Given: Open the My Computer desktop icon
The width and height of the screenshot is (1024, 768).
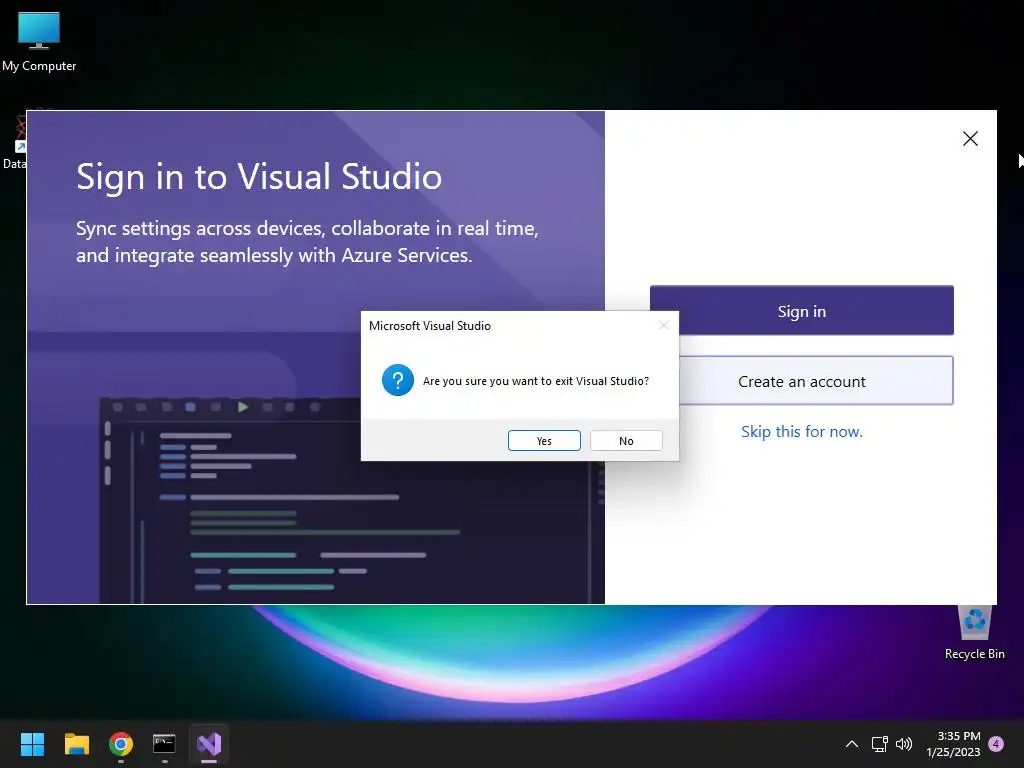Looking at the screenshot, I should (39, 42).
